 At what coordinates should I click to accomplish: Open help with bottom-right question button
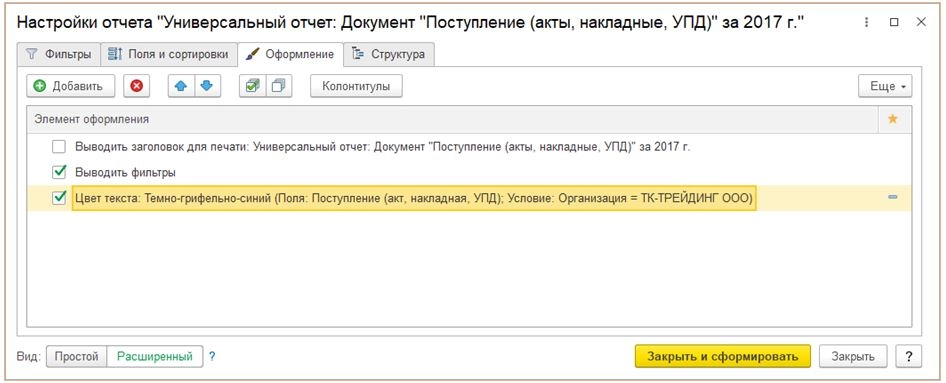click(909, 356)
